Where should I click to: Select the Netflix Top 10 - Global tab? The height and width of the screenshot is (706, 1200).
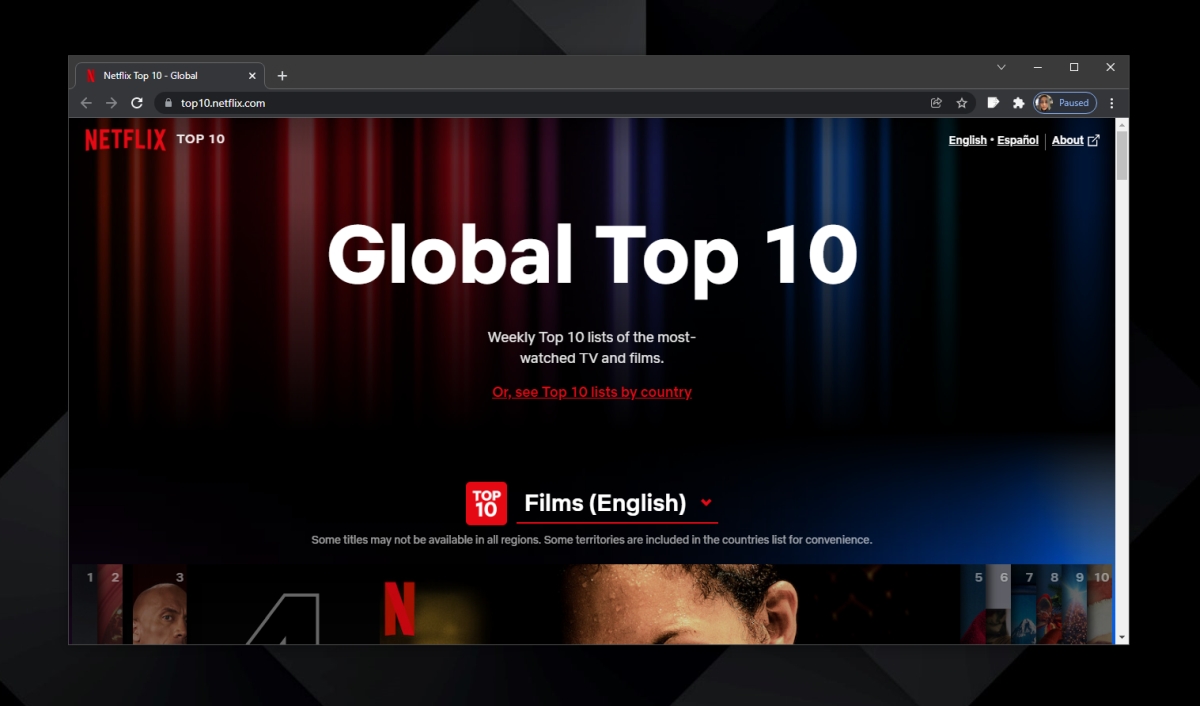[170, 76]
